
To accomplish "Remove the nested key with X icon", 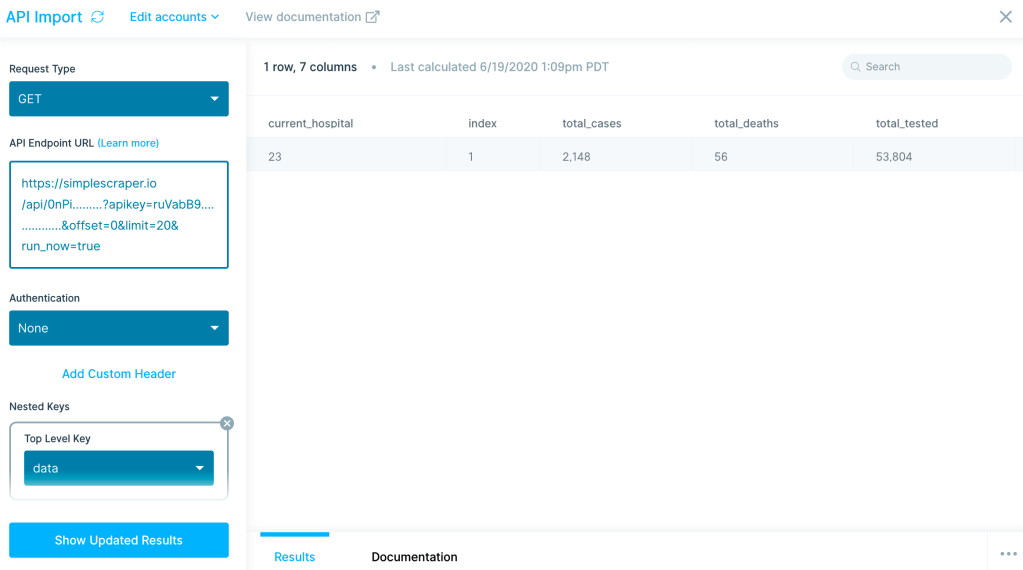I will pos(227,423).
